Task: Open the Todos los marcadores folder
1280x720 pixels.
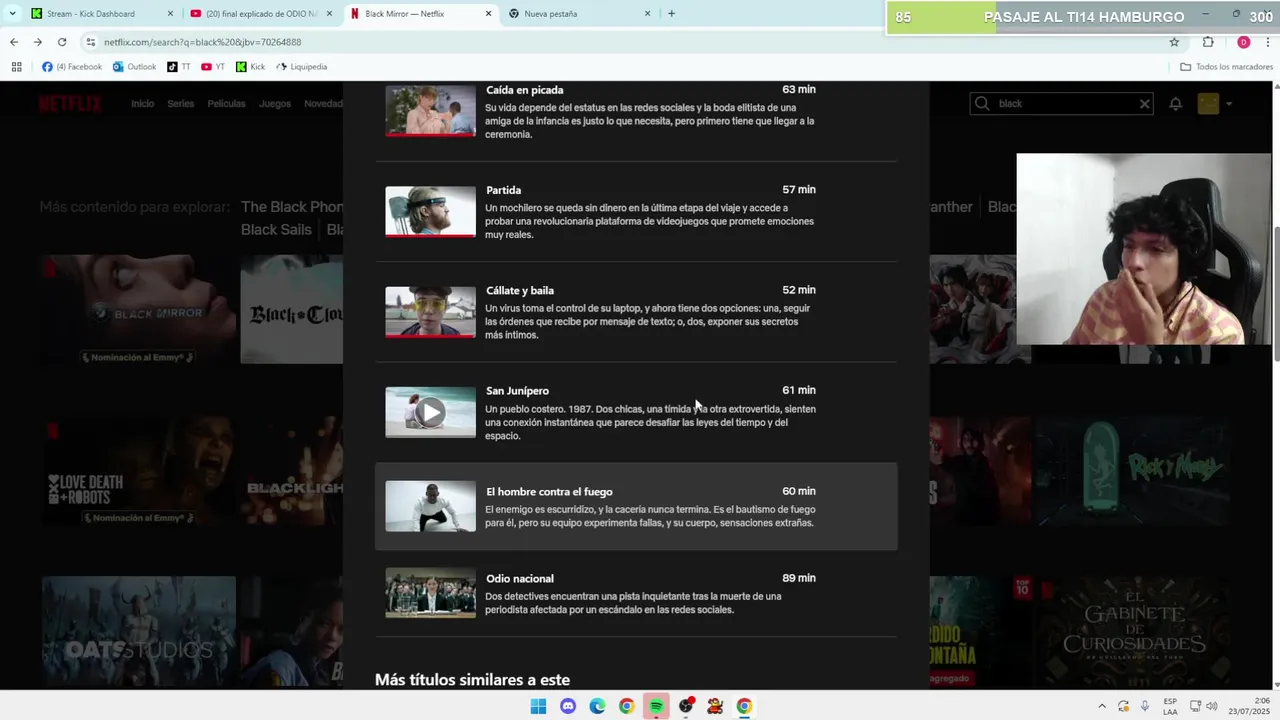Action: click(x=1227, y=67)
